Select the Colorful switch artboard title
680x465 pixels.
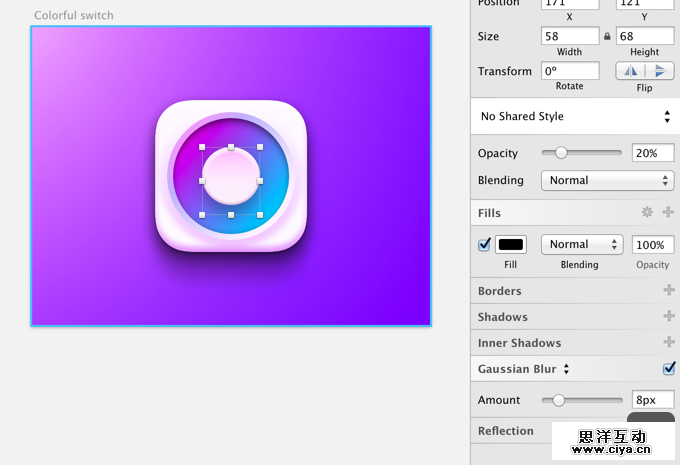[74, 16]
